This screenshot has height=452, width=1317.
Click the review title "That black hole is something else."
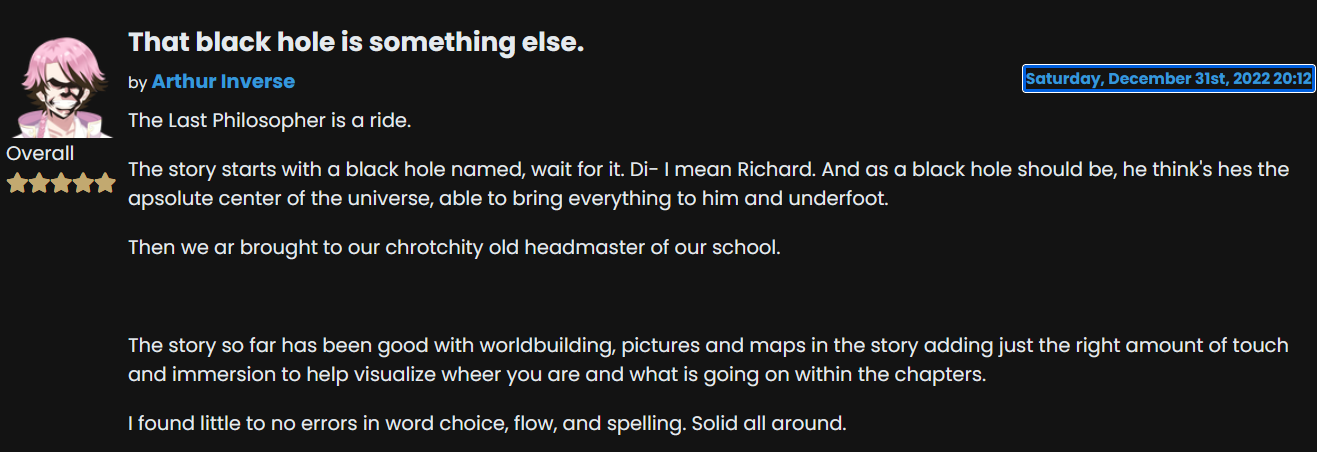pyautogui.click(x=356, y=42)
